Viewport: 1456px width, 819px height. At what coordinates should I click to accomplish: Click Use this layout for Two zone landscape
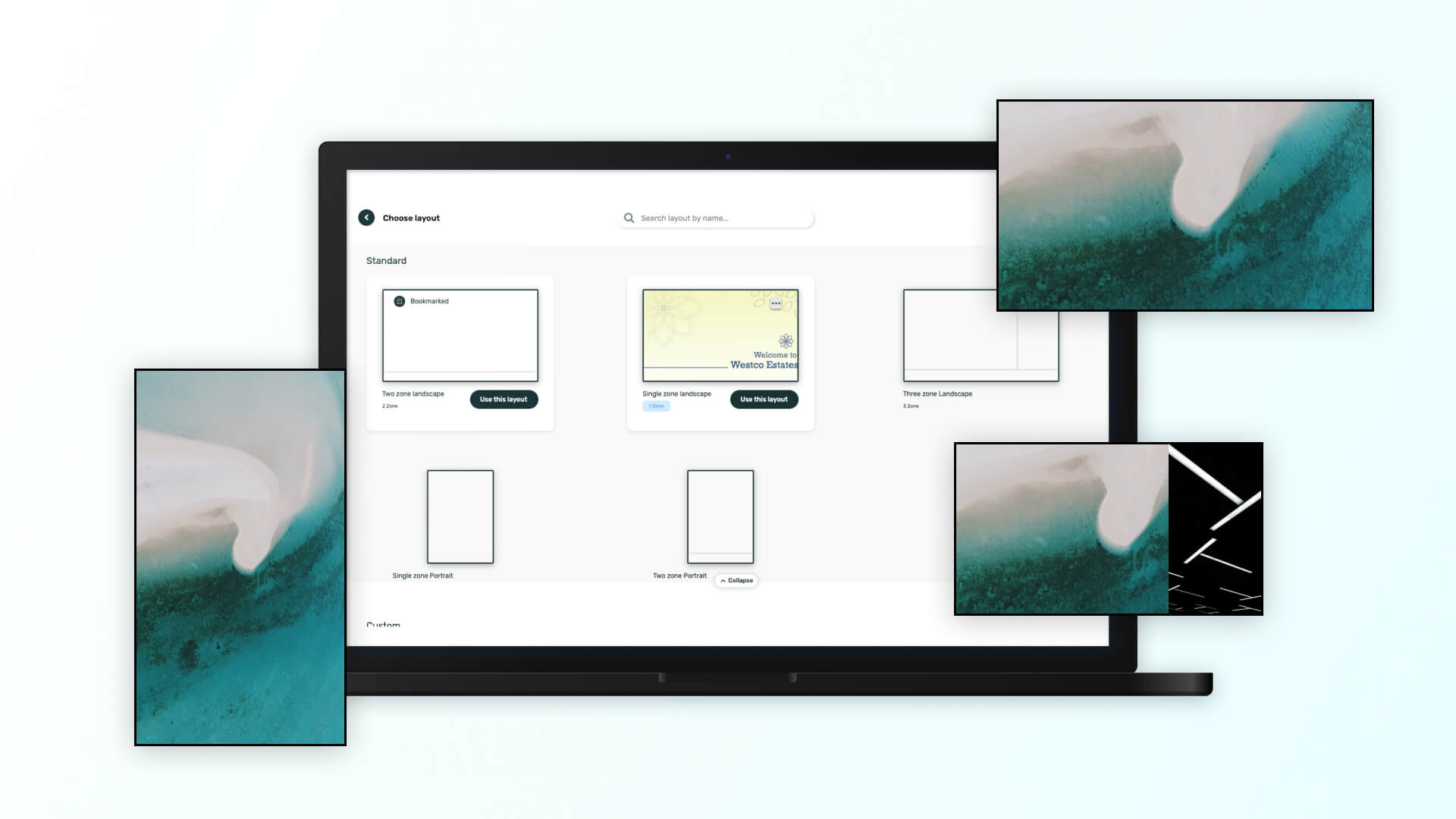click(503, 399)
